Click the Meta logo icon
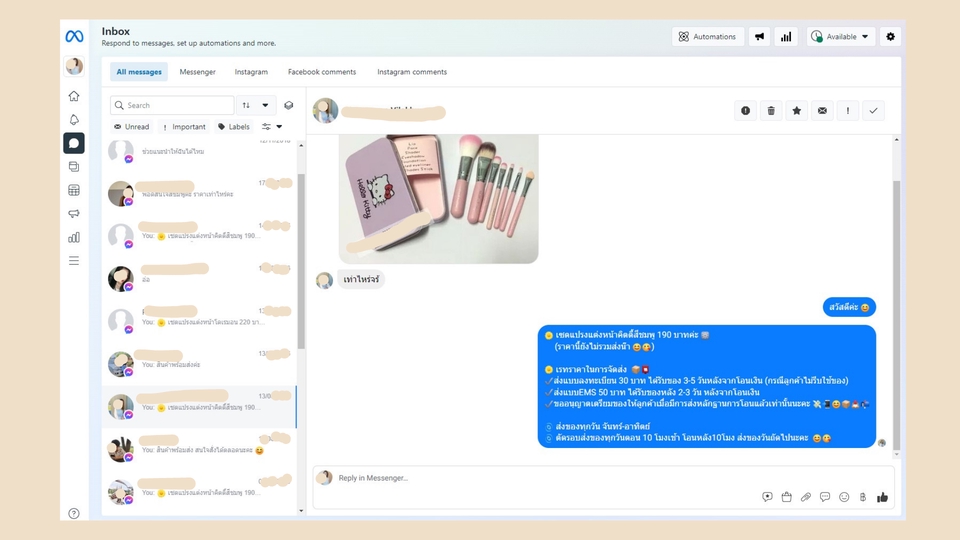The height and width of the screenshot is (540, 960). pyautogui.click(x=74, y=37)
